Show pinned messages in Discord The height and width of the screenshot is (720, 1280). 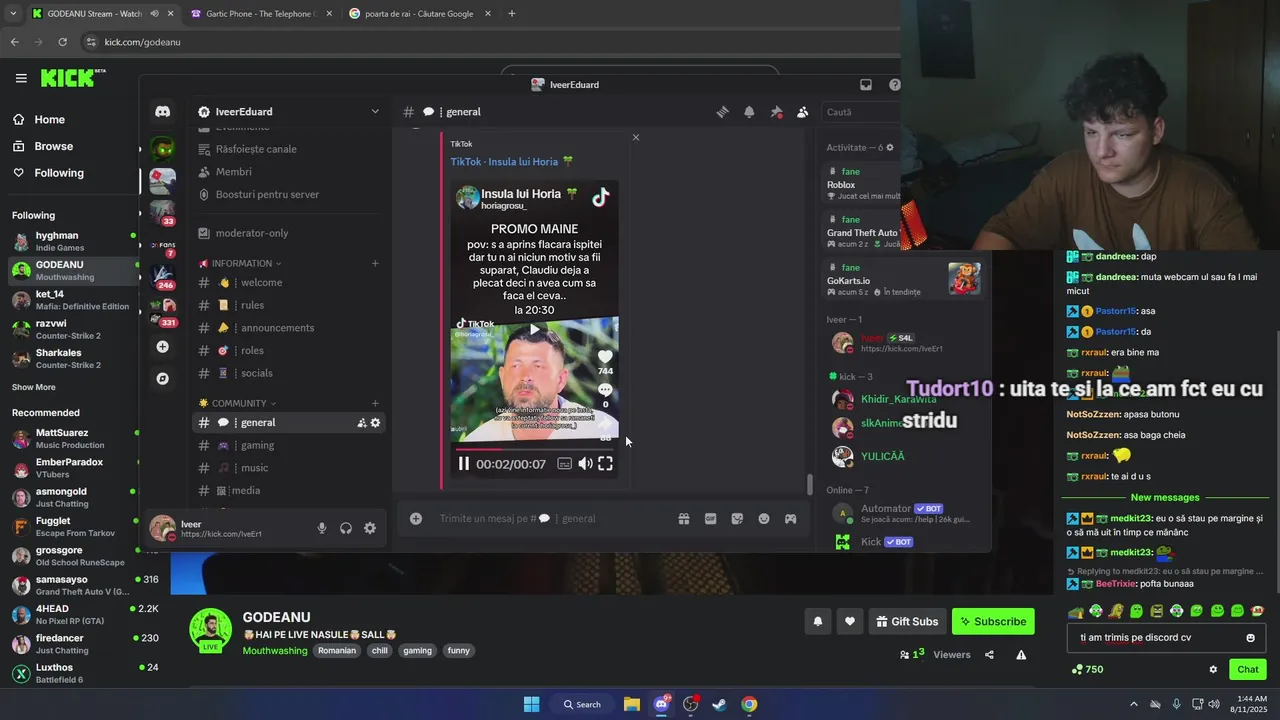pos(776,112)
